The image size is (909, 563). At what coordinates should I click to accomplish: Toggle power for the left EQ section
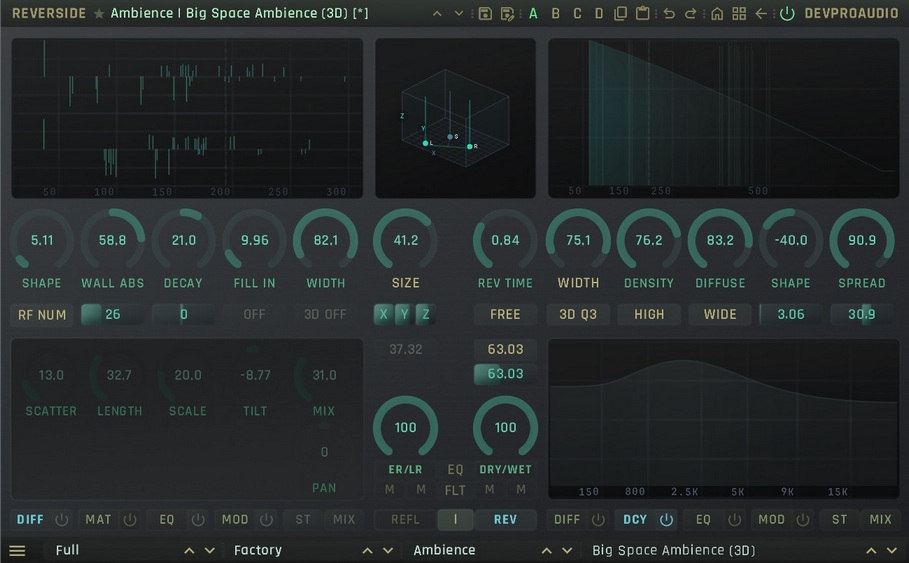click(x=198, y=520)
